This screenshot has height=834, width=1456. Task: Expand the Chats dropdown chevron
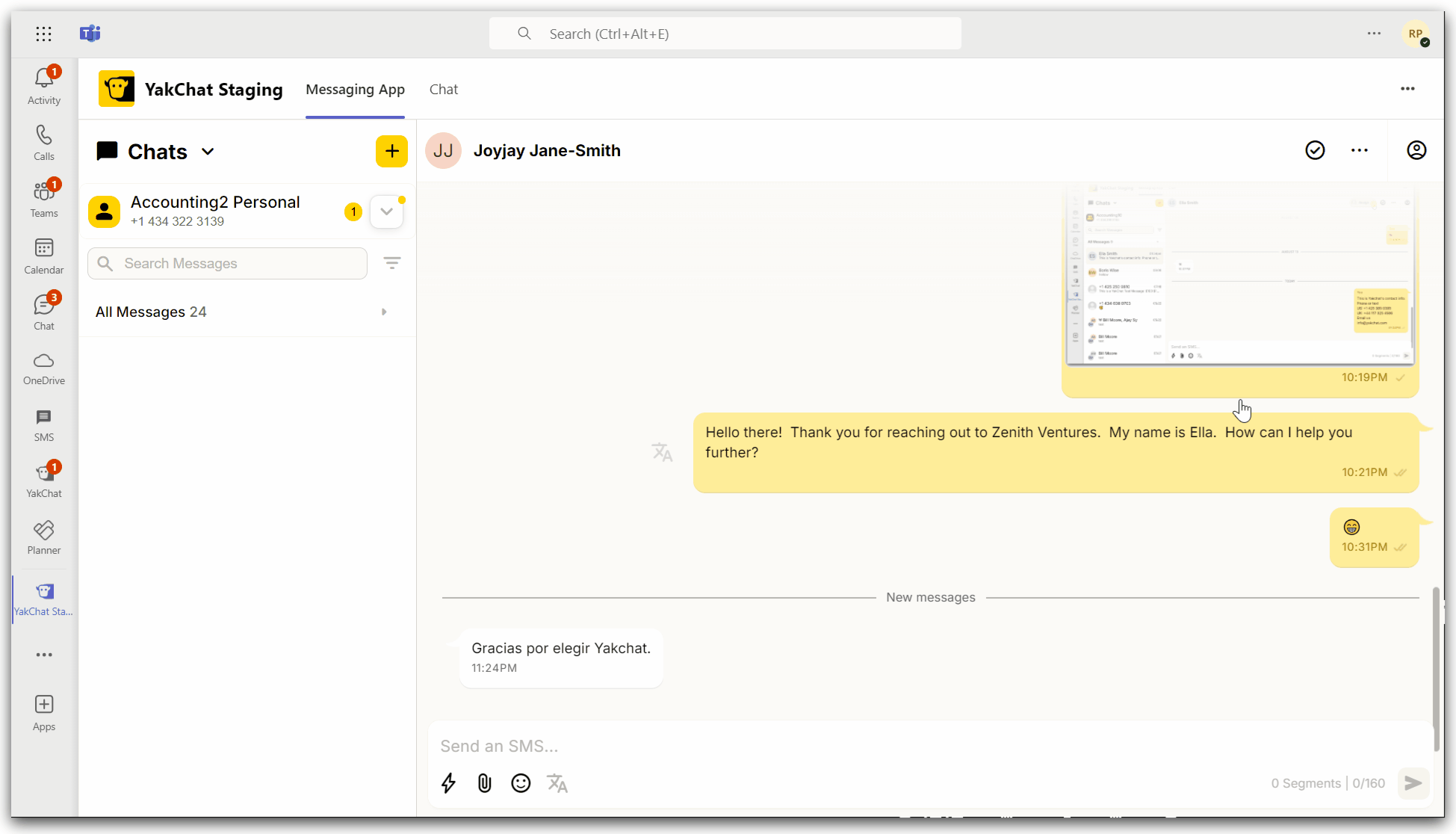point(208,152)
